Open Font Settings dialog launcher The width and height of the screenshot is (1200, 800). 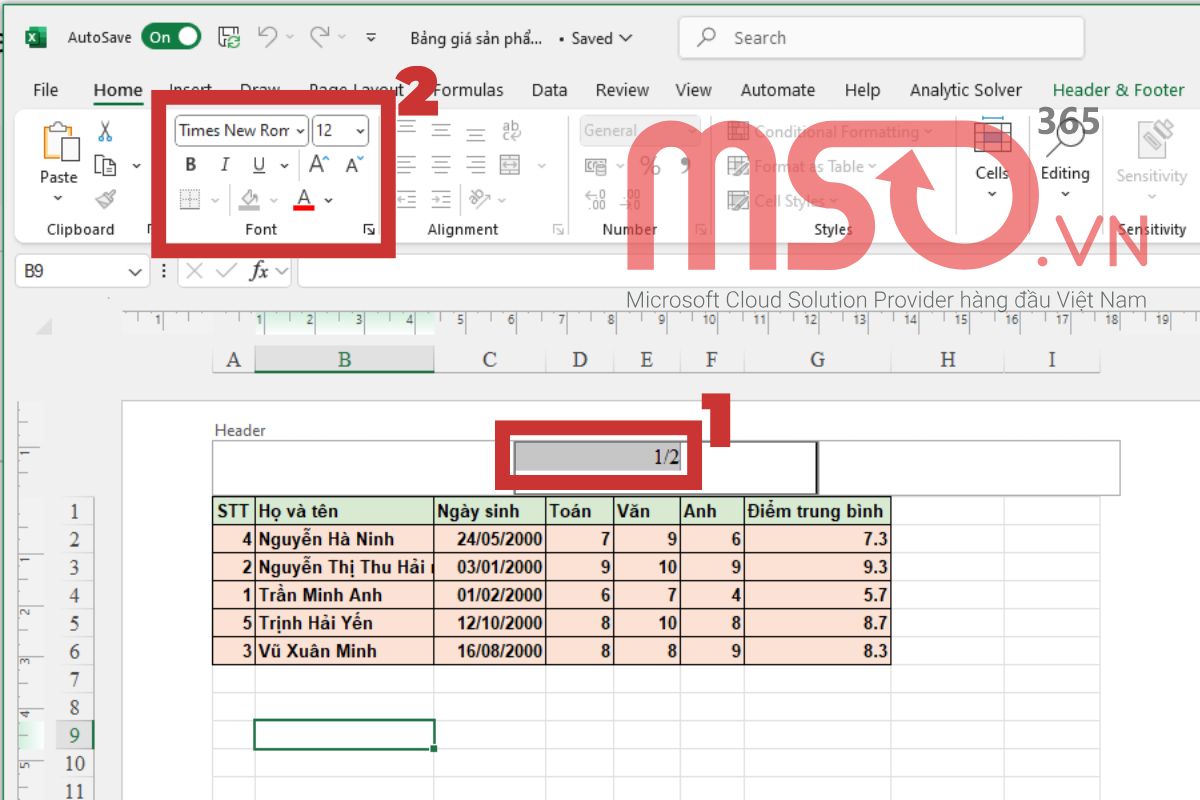pos(369,230)
